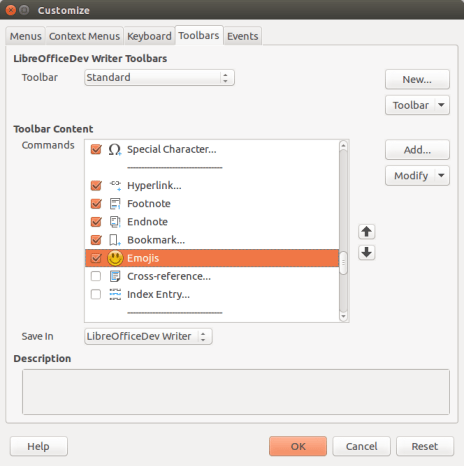
Task: Click the New... button
Action: click(x=417, y=79)
